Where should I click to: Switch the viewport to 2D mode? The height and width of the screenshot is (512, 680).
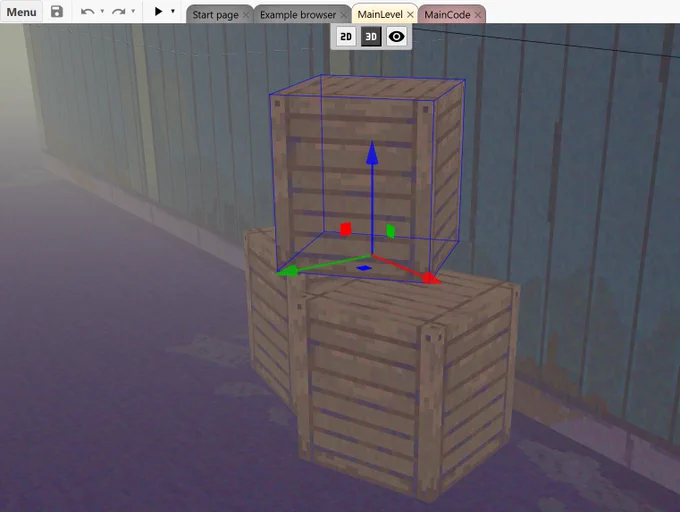coord(346,37)
